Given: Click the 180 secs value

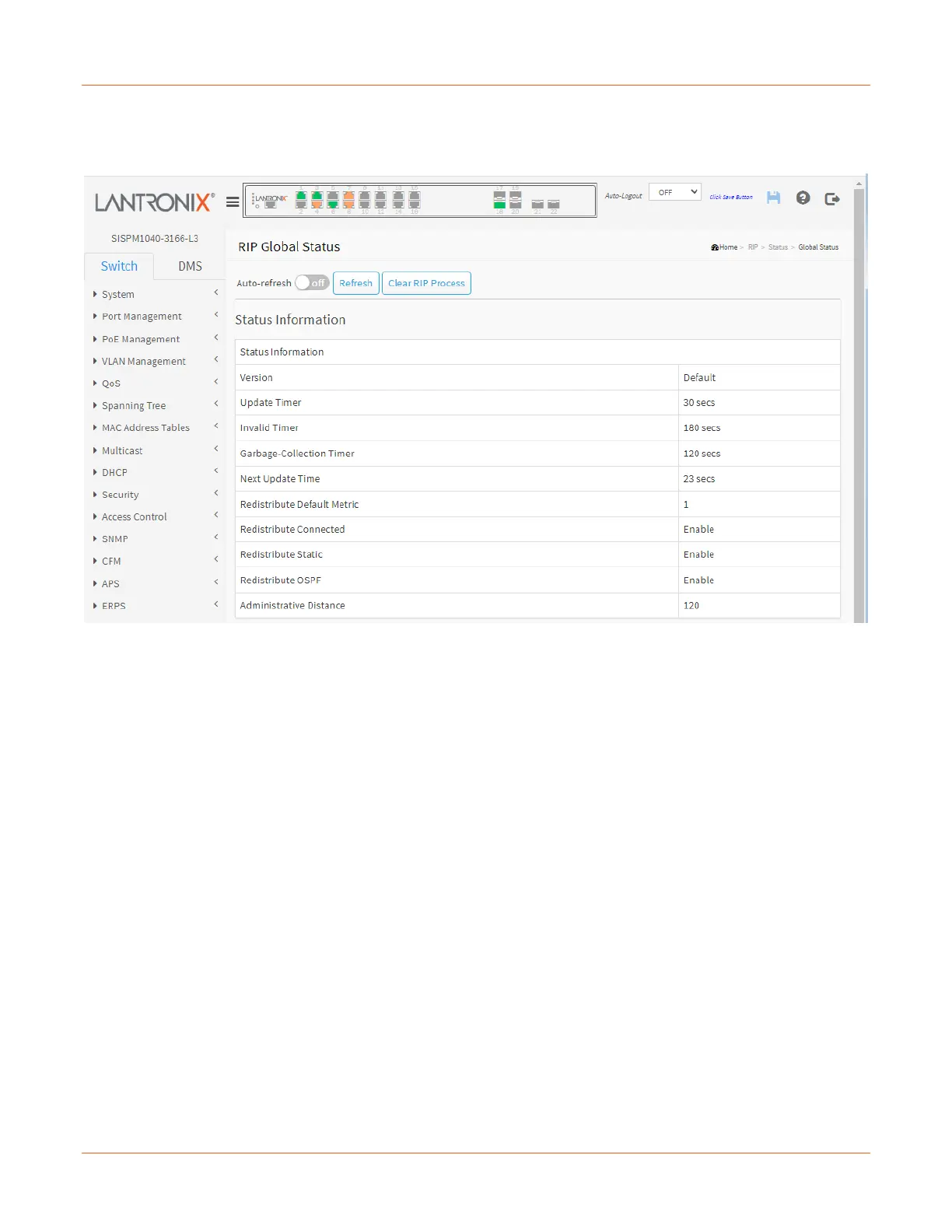Looking at the screenshot, I should (x=702, y=429).
